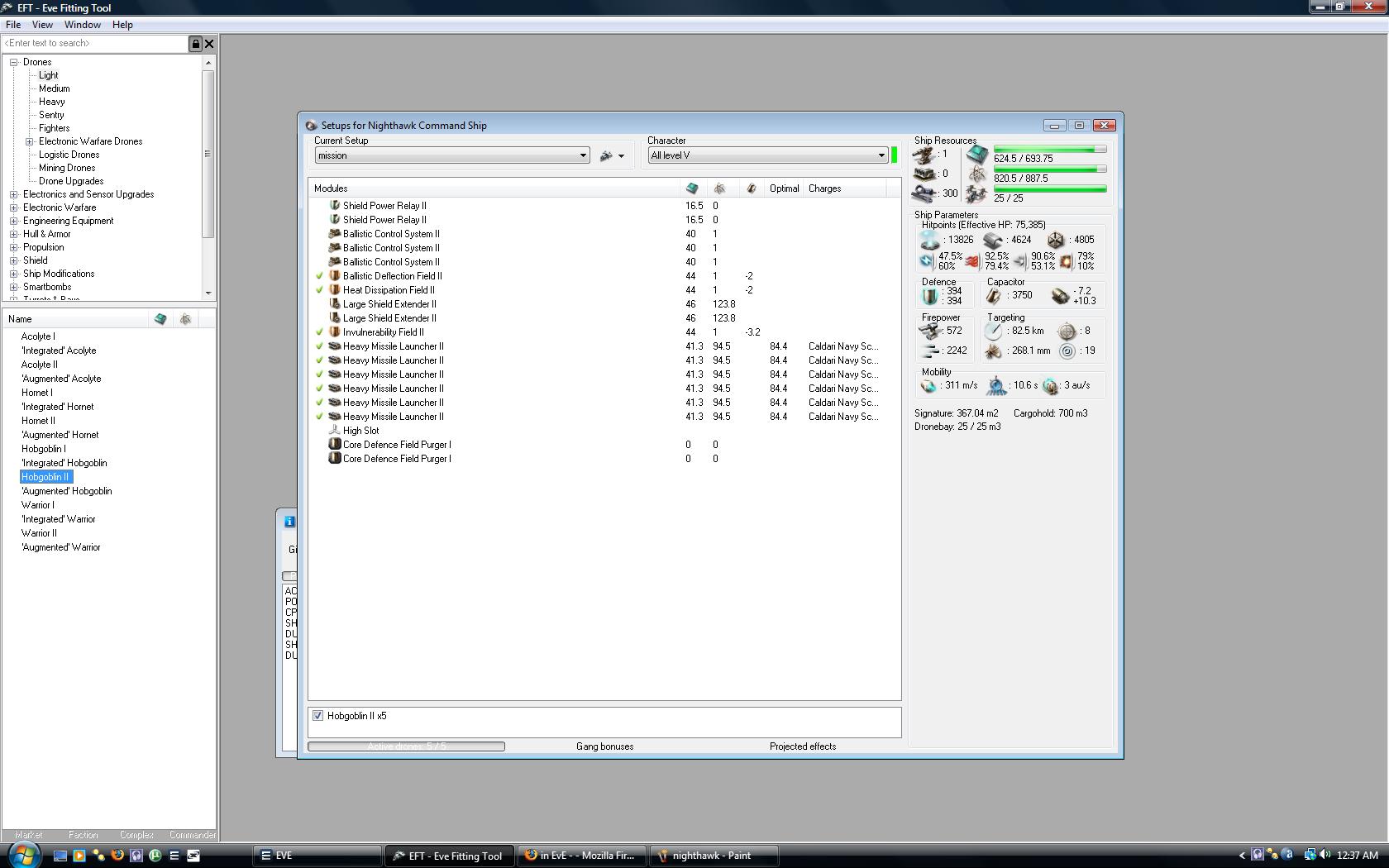Expand the Hull & Armor tree node
This screenshot has width=1389, height=868.
14,234
